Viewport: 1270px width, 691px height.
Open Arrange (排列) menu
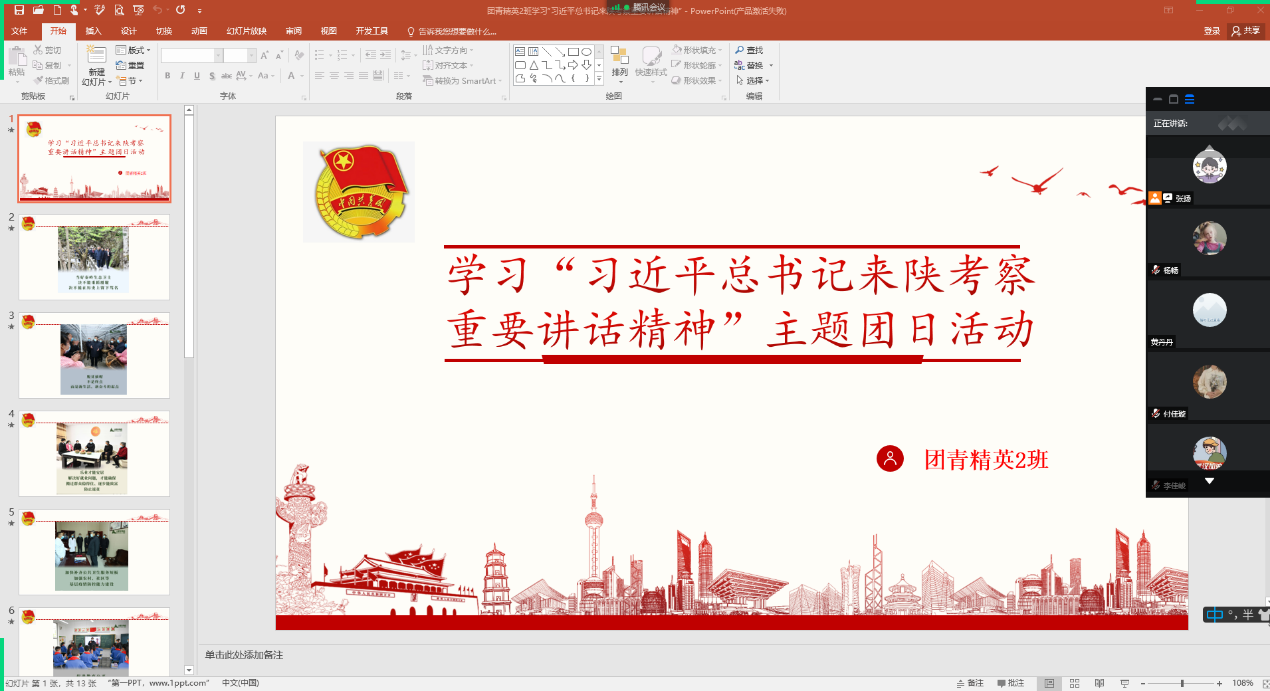[x=620, y=62]
